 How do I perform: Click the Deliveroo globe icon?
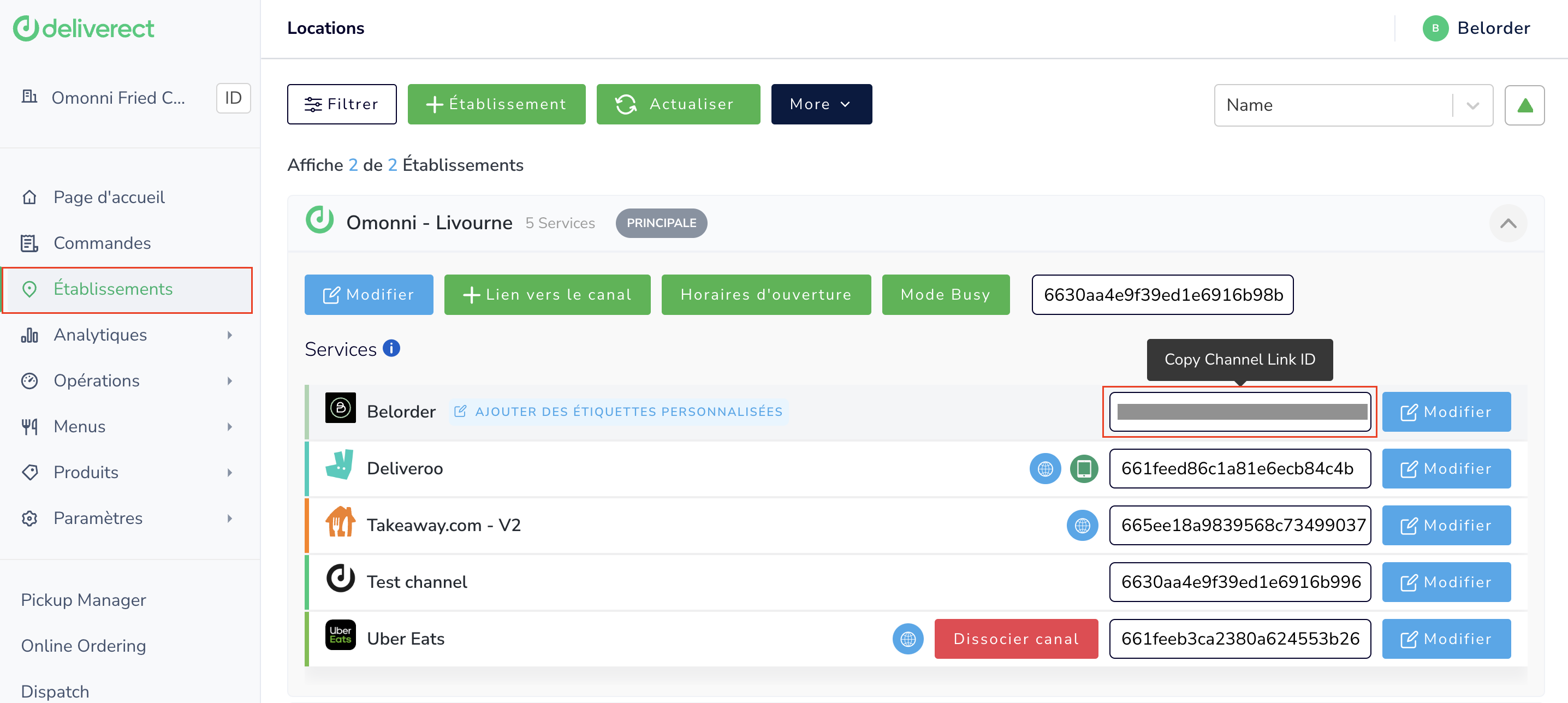pos(1045,469)
